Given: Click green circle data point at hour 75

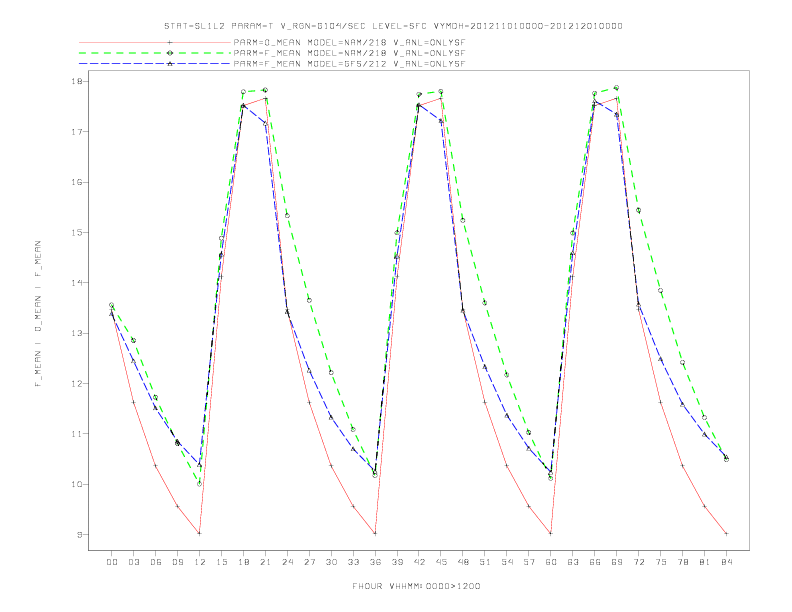Looking at the screenshot, I should (x=661, y=290).
